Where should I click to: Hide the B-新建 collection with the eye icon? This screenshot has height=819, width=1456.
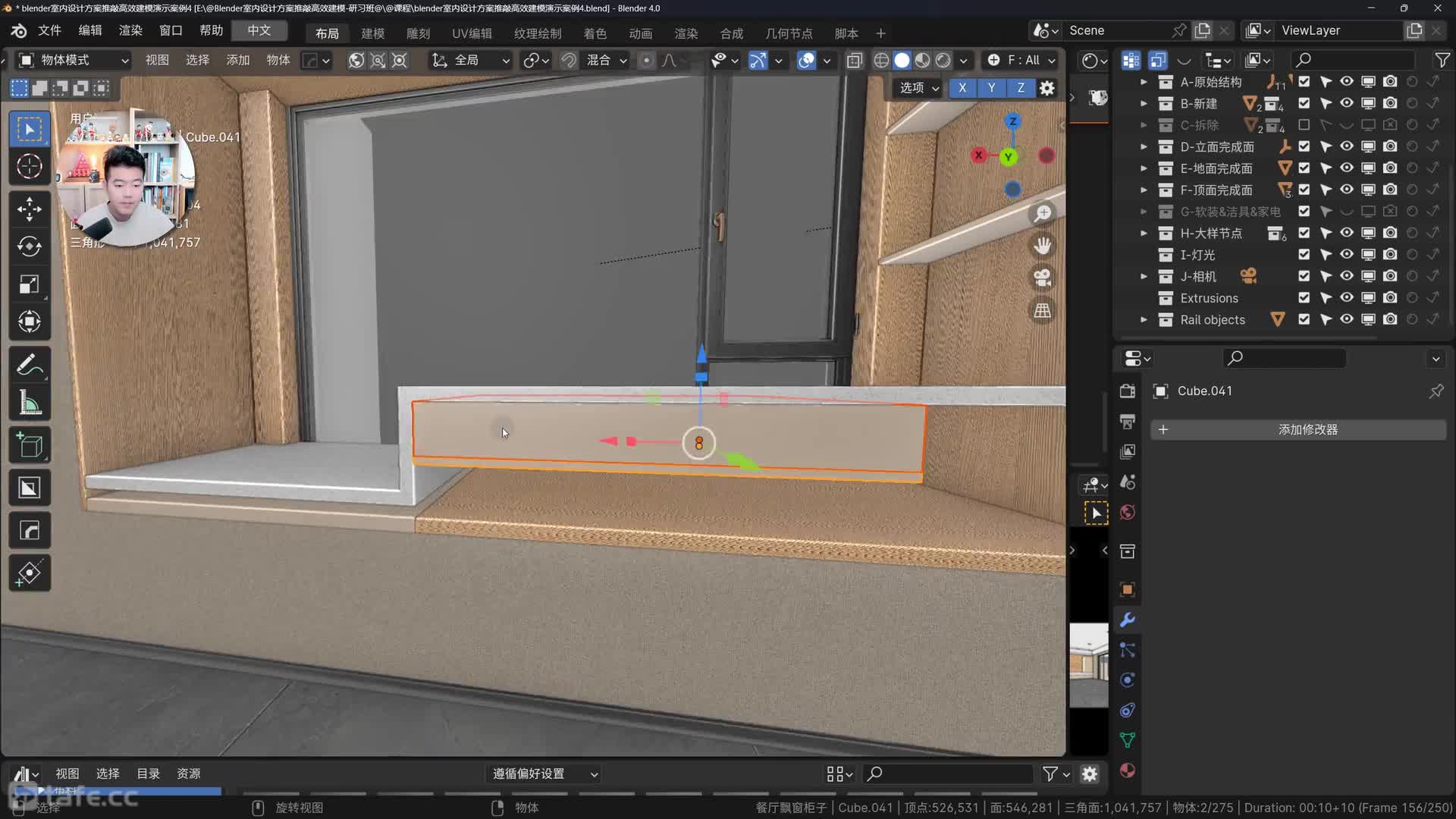click(1346, 103)
